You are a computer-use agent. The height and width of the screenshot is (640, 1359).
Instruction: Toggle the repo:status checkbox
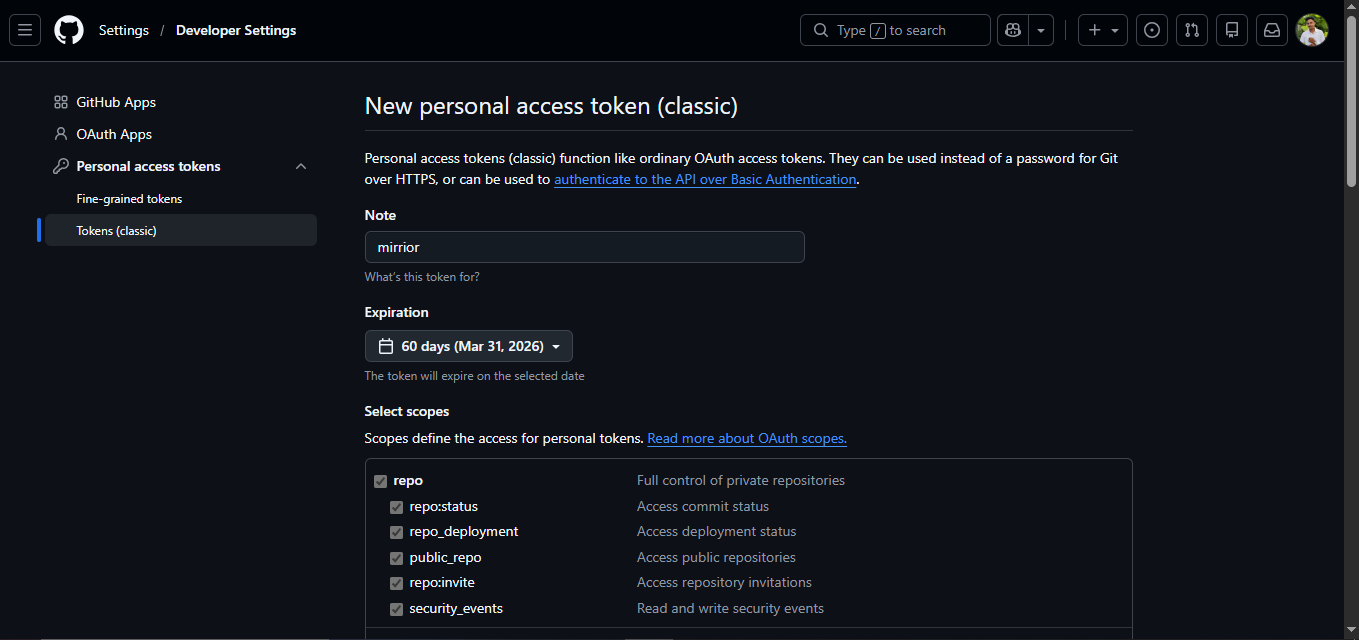coord(396,507)
